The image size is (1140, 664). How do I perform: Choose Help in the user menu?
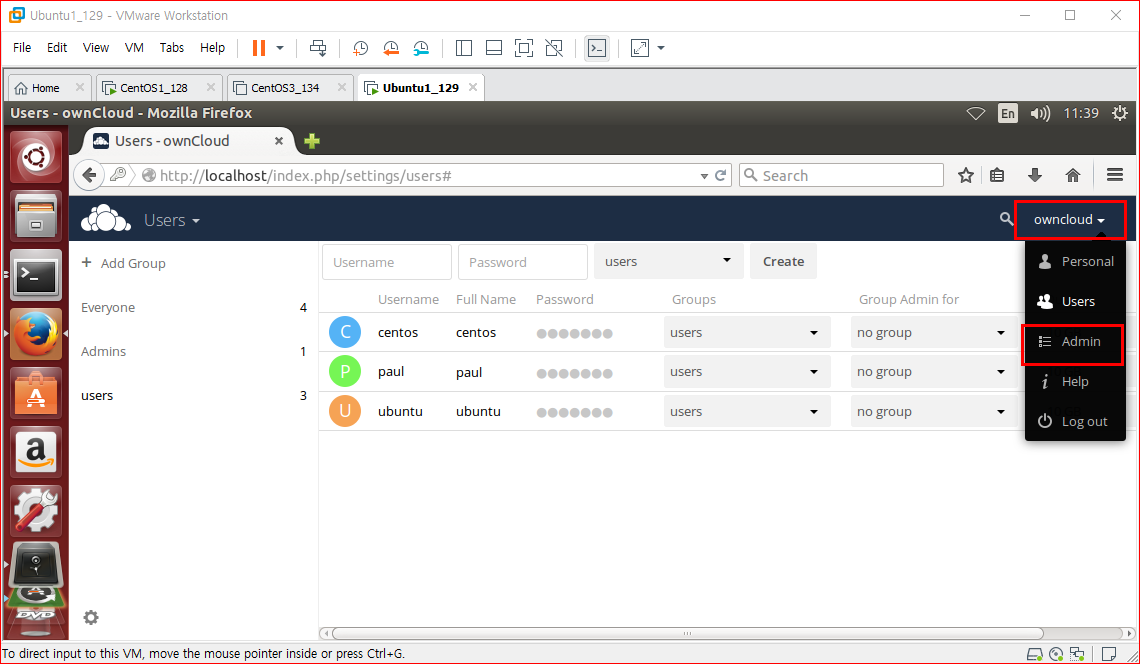point(1075,382)
